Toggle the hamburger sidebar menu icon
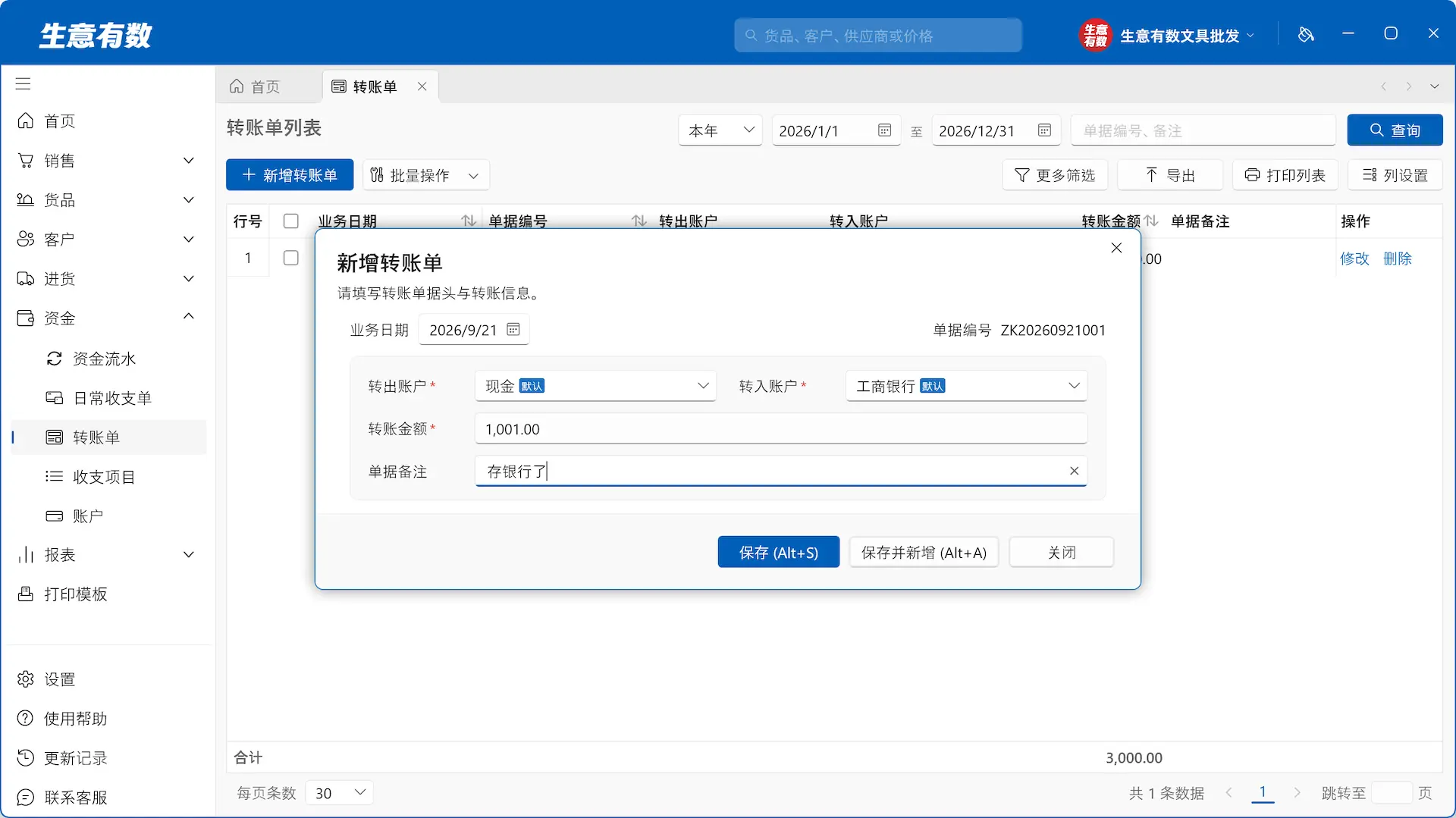Image resolution: width=1456 pixels, height=818 pixels. pyautogui.click(x=24, y=84)
